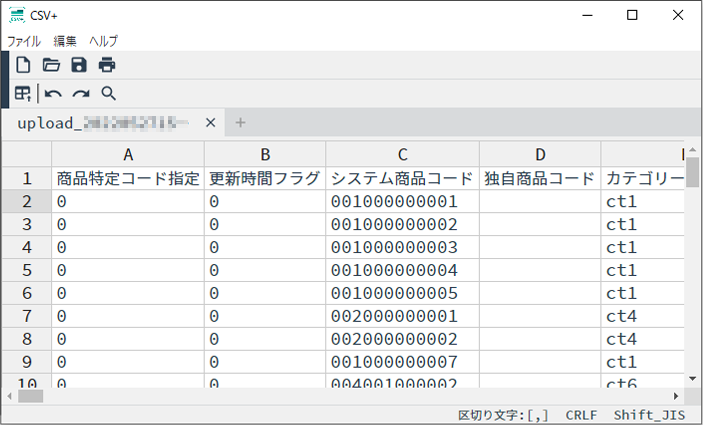703x425 pixels.
Task: Click Shift_JIS encoding in status bar
Action: click(x=649, y=415)
